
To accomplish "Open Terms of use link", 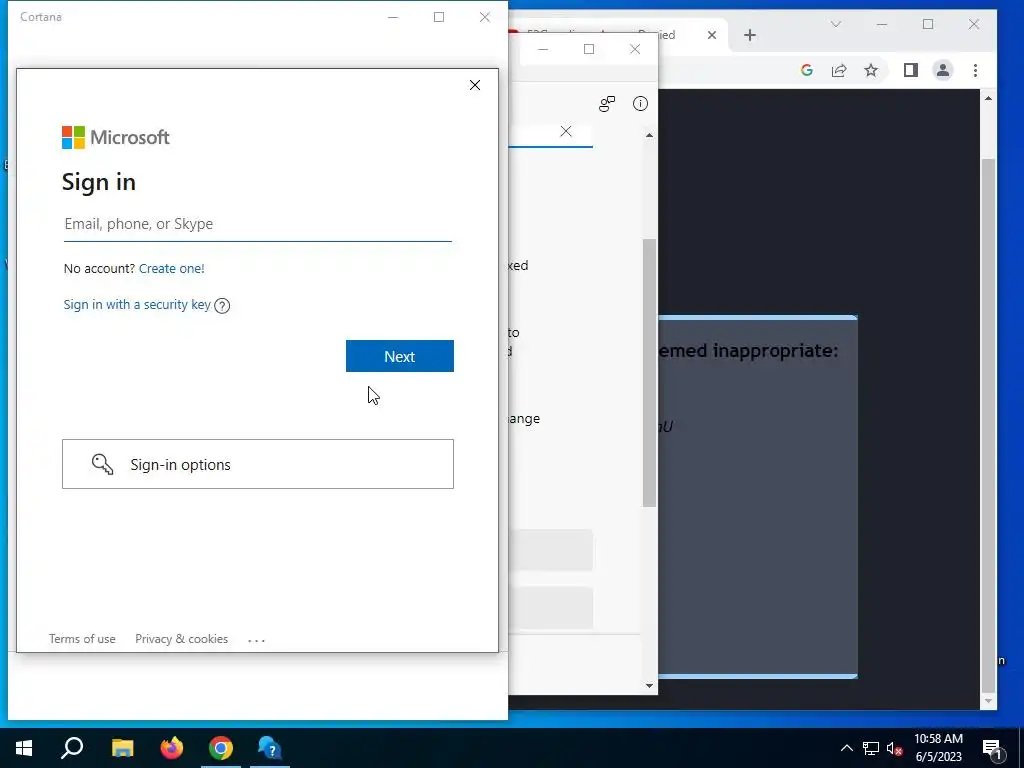I will [x=82, y=639].
